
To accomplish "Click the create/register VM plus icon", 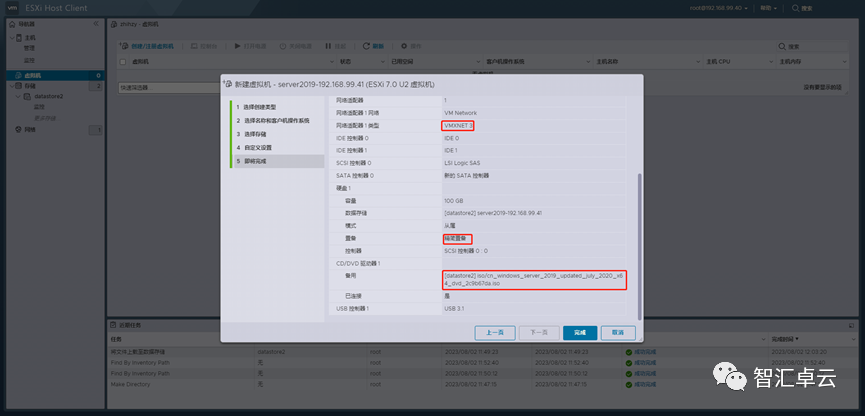I will coord(125,46).
